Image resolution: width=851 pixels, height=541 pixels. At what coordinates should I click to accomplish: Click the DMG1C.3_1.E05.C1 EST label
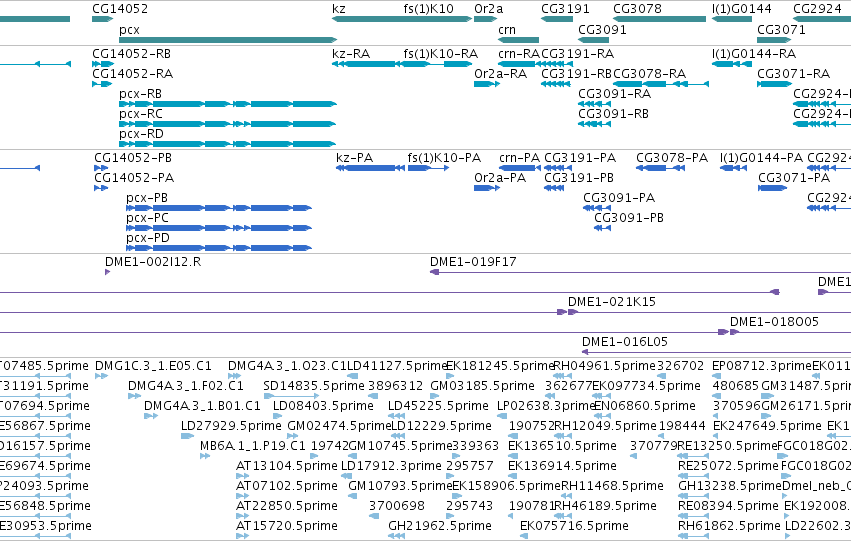tap(154, 366)
